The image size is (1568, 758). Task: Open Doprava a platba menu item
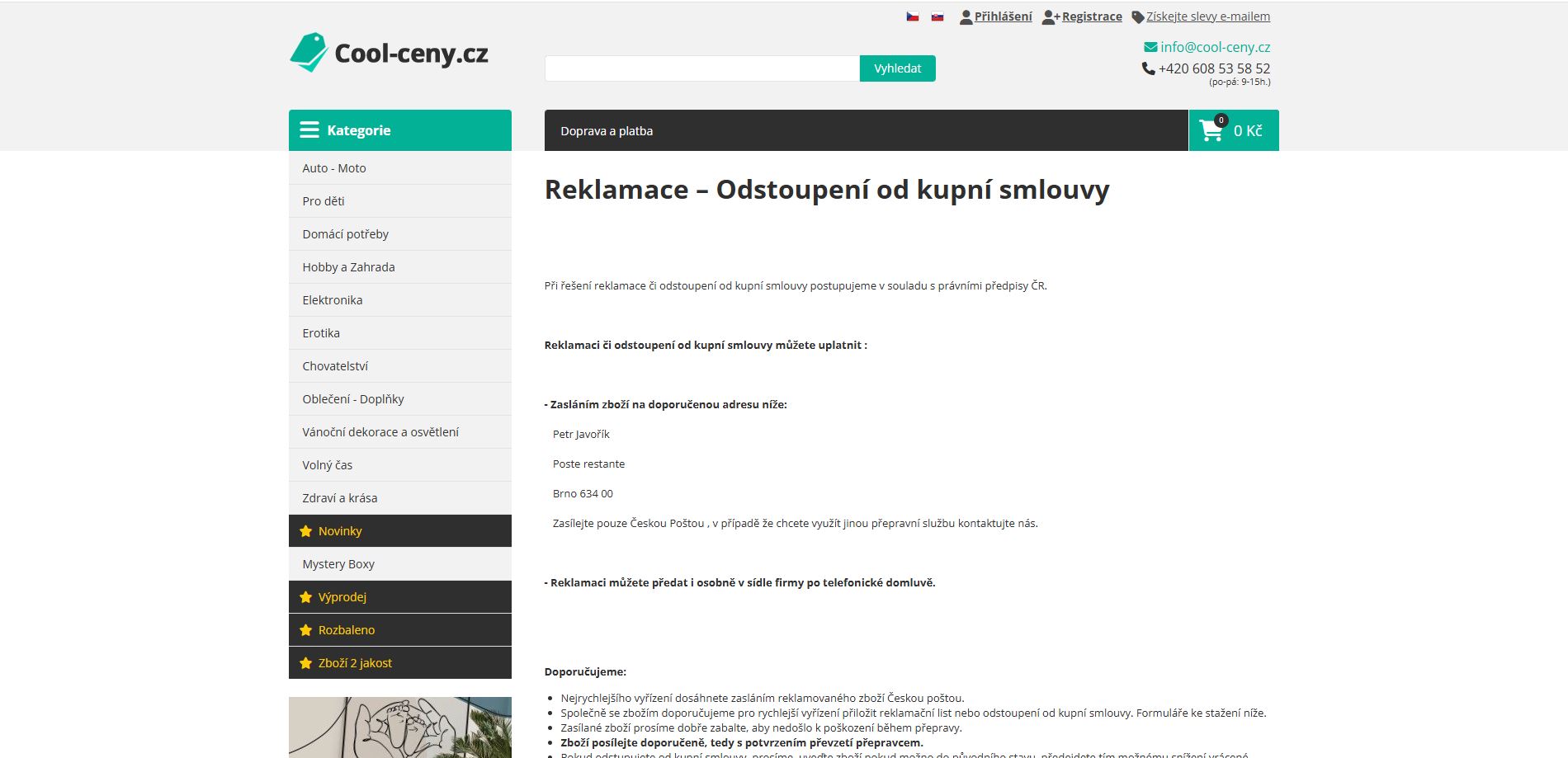point(607,131)
